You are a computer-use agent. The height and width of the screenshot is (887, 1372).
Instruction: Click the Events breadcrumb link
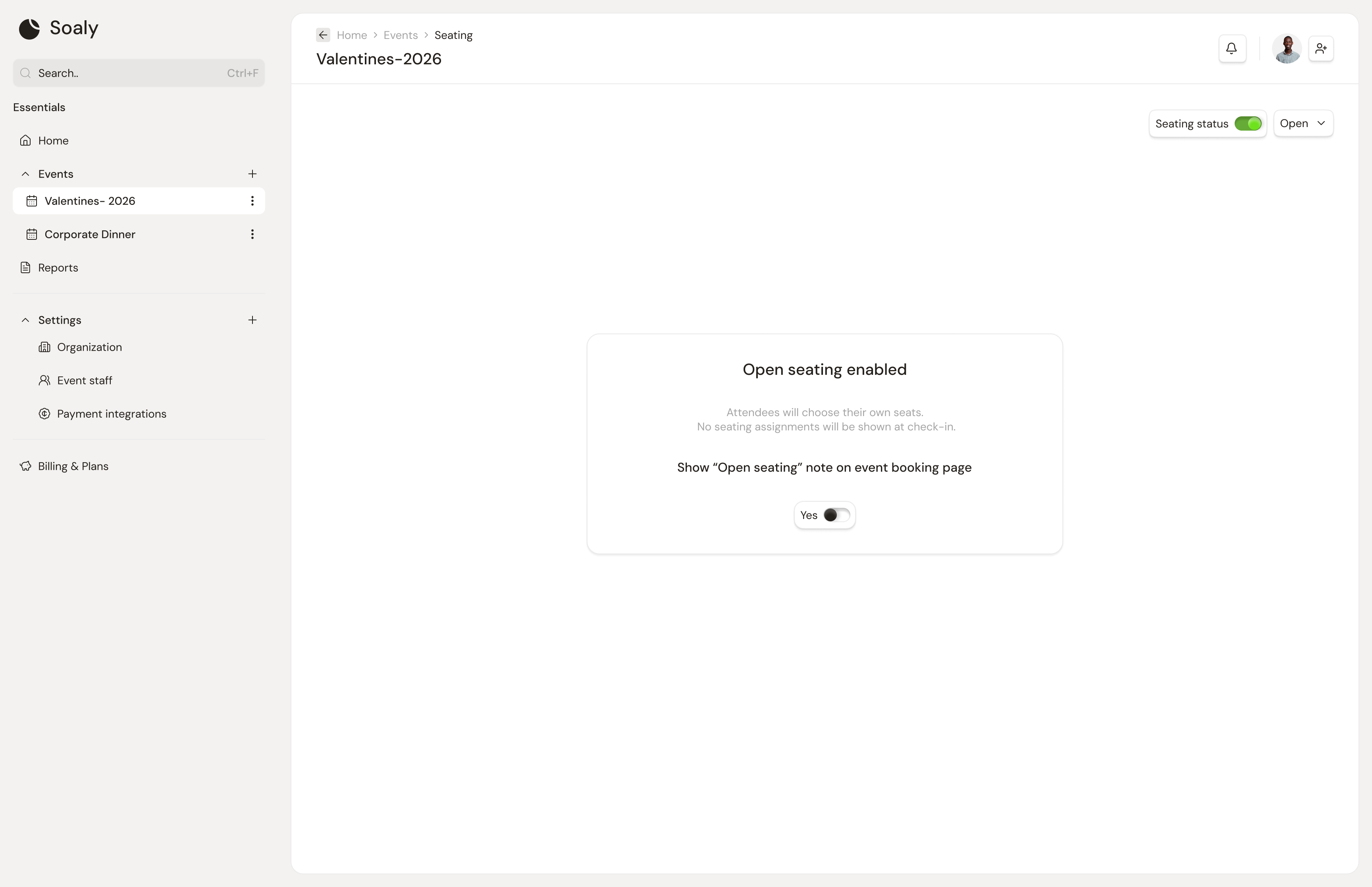click(x=400, y=35)
